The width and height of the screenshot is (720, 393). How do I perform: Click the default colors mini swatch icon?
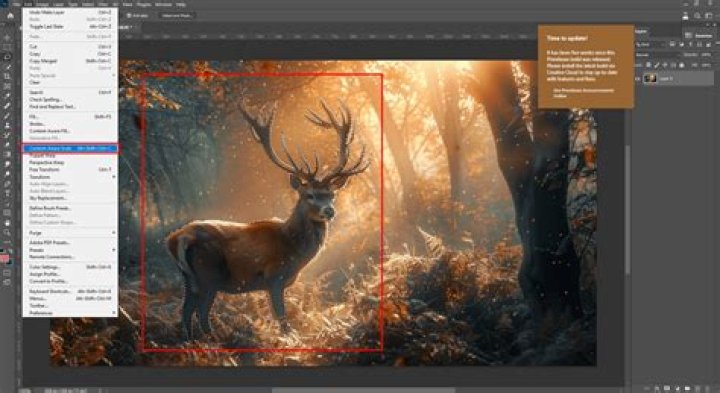(2, 251)
